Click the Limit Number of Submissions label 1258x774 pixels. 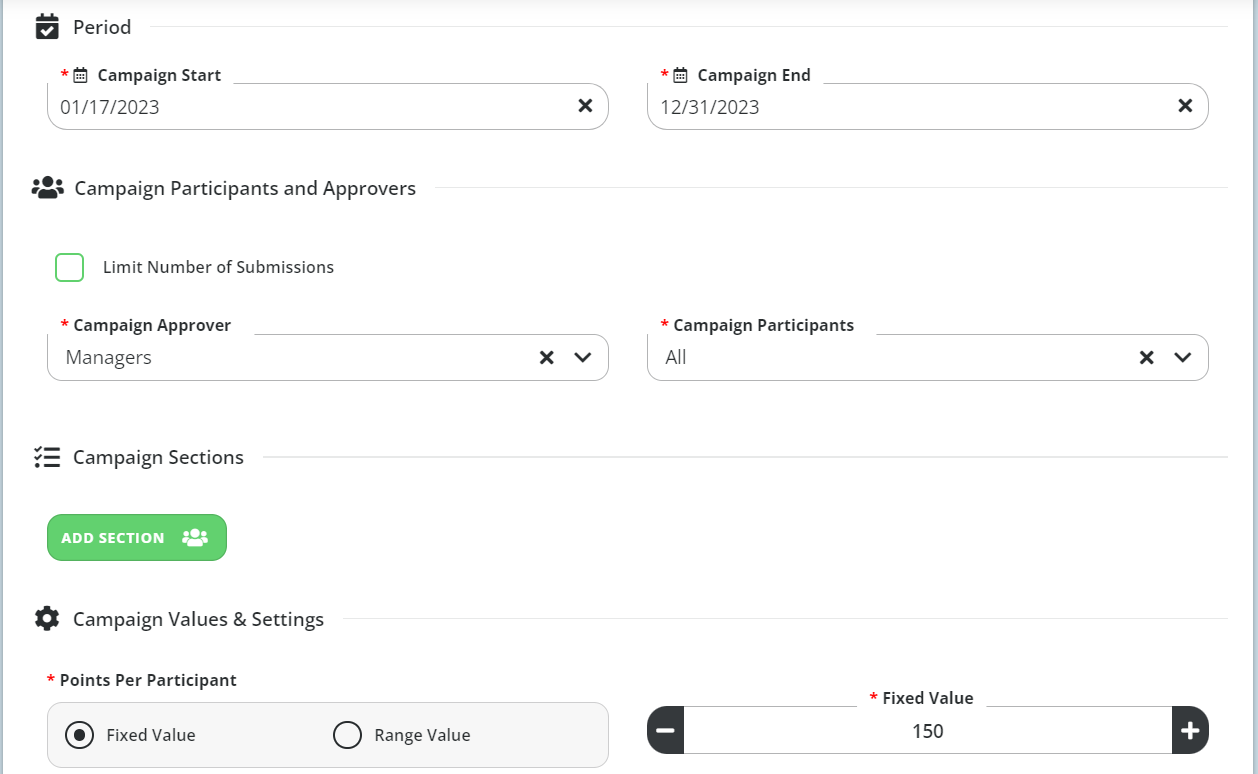tap(218, 267)
